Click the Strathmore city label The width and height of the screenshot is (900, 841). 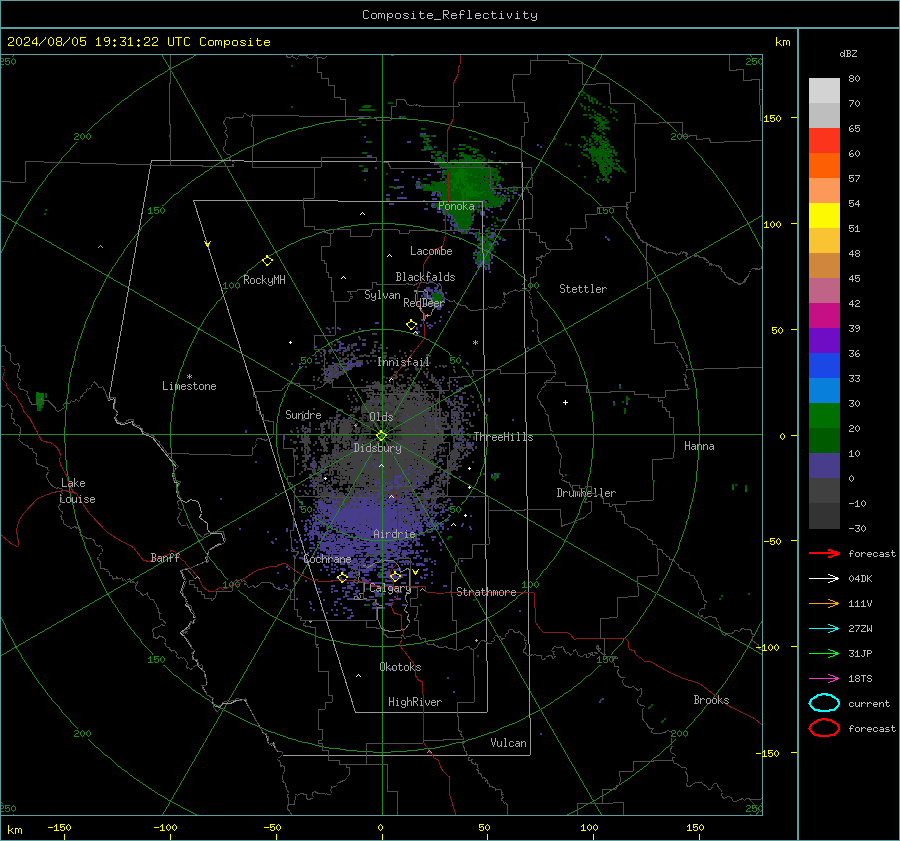click(x=486, y=592)
